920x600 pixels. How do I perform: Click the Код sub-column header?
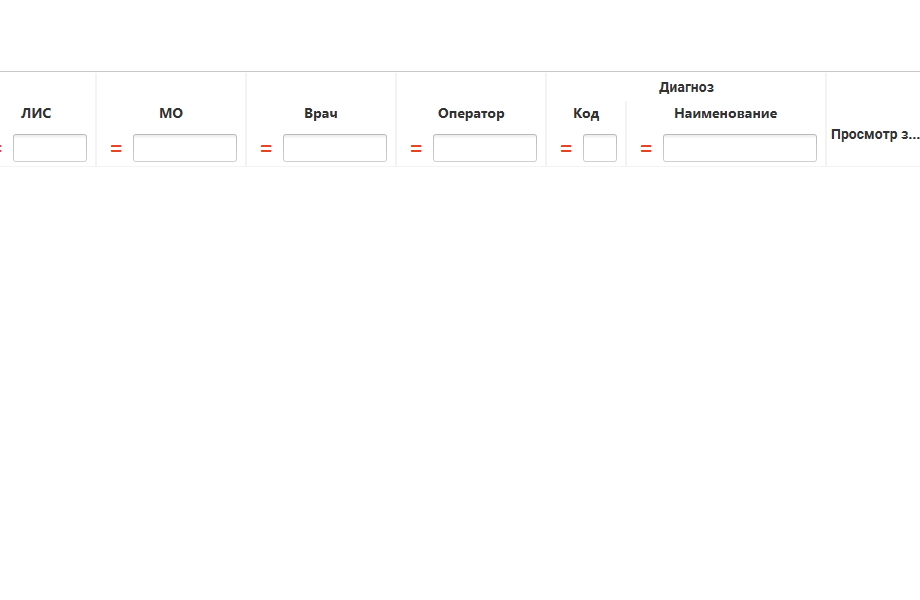[x=586, y=113]
